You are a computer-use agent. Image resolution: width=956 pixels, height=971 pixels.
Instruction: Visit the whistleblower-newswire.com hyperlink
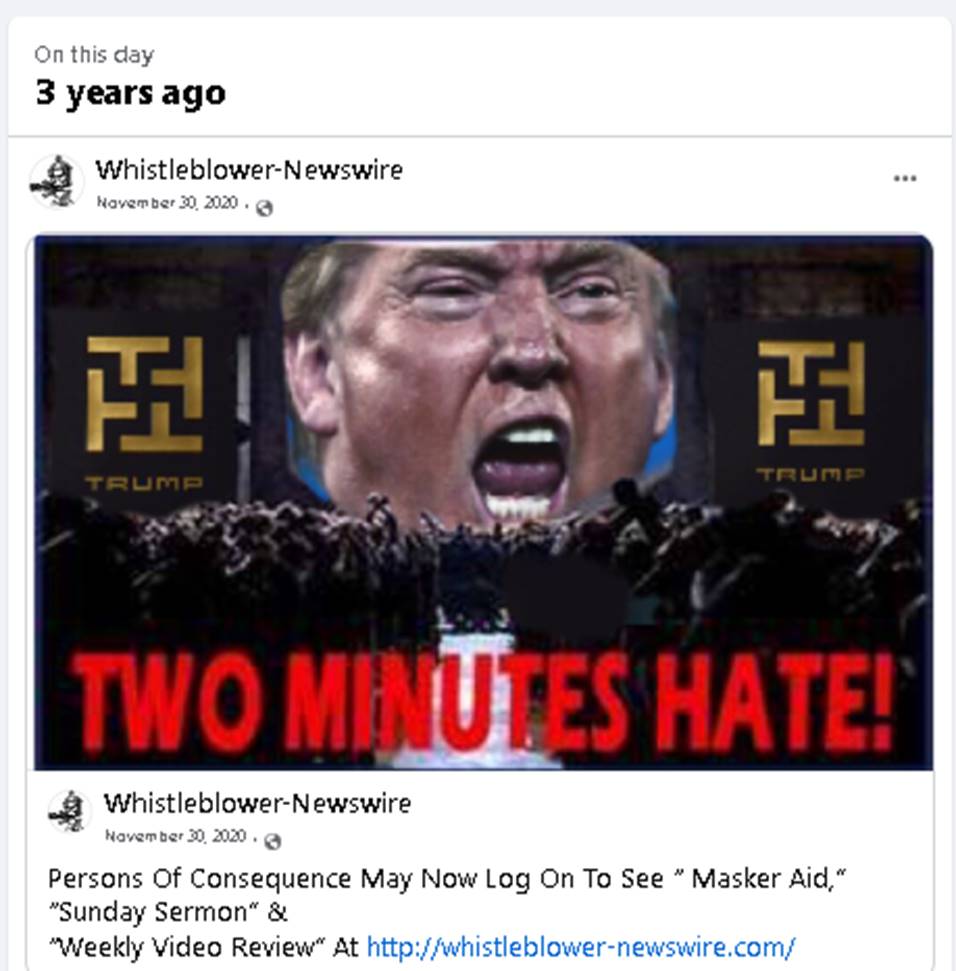click(581, 947)
